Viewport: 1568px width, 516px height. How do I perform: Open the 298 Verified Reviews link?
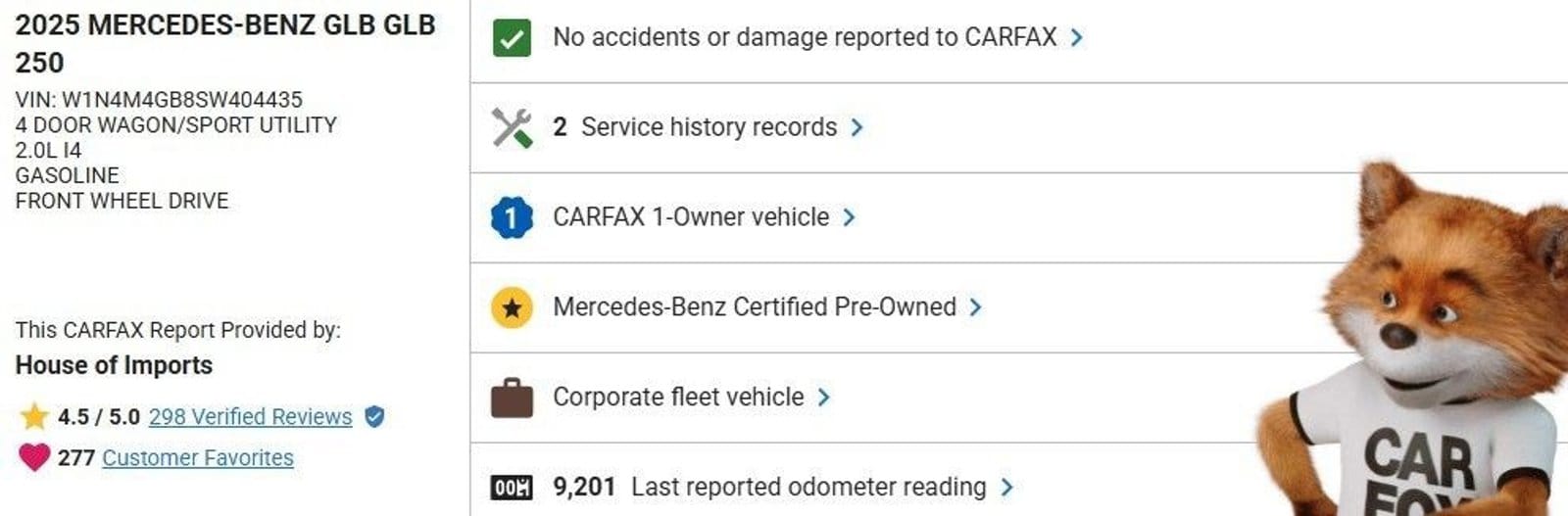tap(250, 417)
